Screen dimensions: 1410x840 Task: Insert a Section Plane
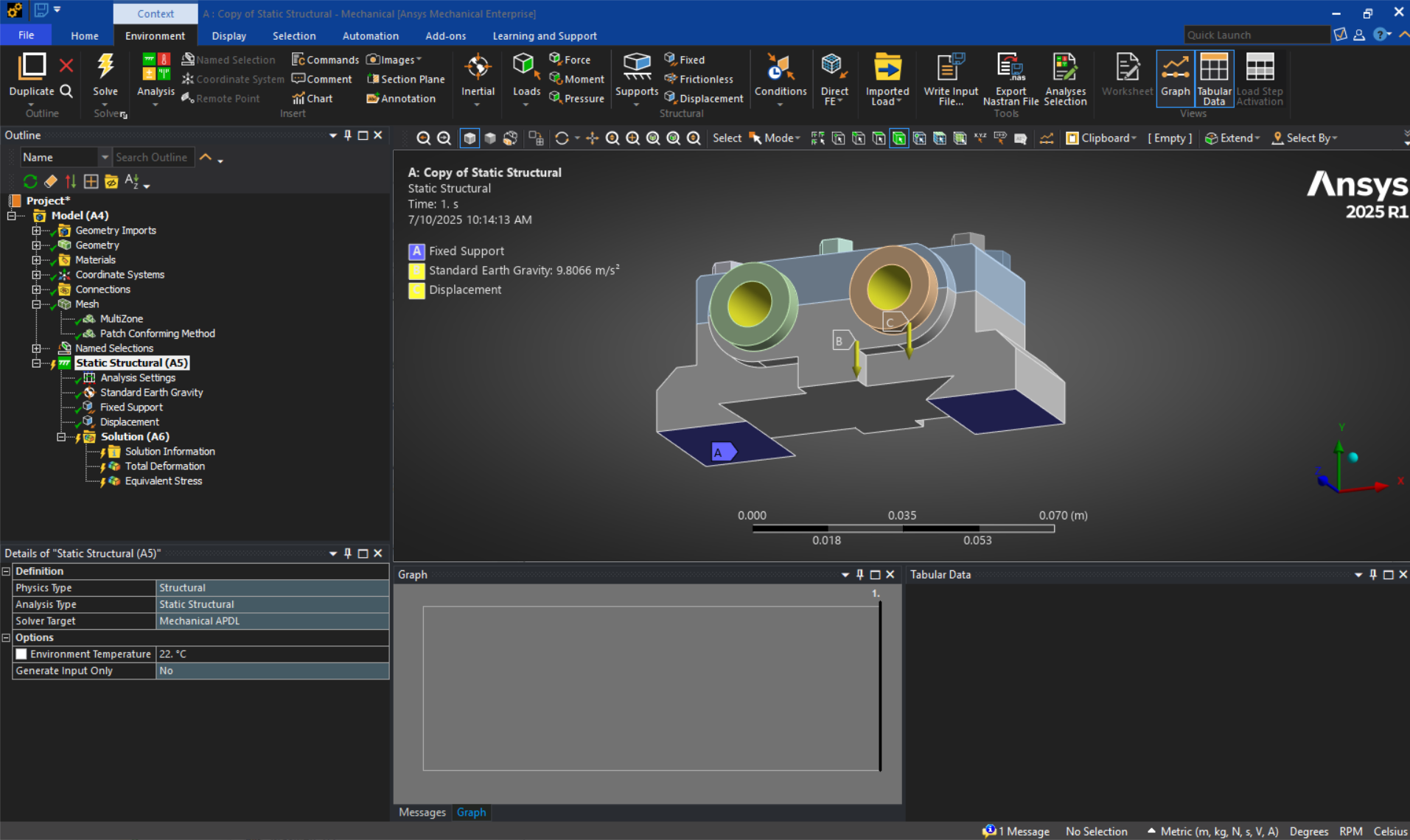[x=405, y=79]
